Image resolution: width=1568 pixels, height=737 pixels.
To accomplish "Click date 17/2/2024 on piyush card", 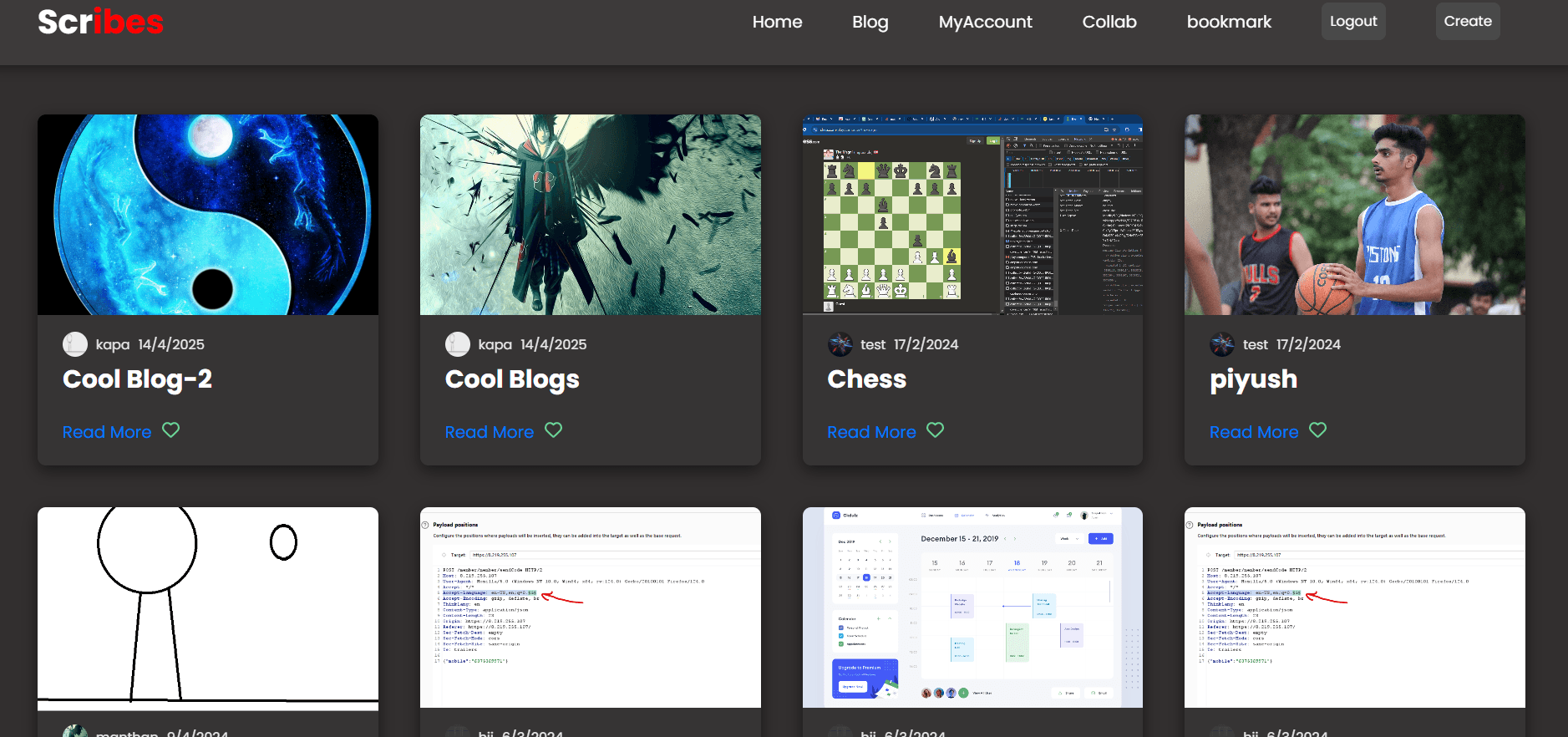I will point(1309,344).
